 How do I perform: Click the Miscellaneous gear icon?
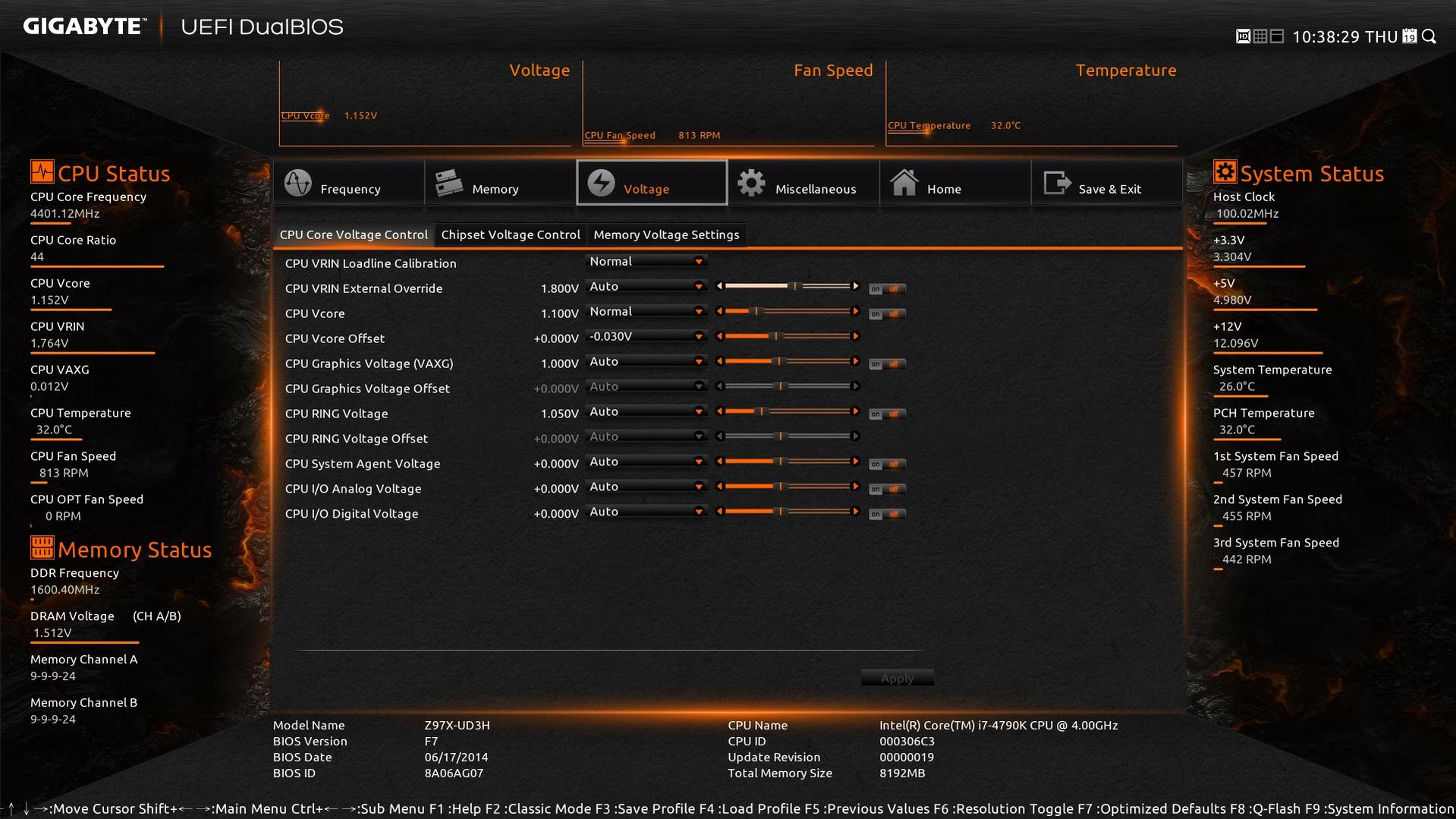[x=752, y=183]
